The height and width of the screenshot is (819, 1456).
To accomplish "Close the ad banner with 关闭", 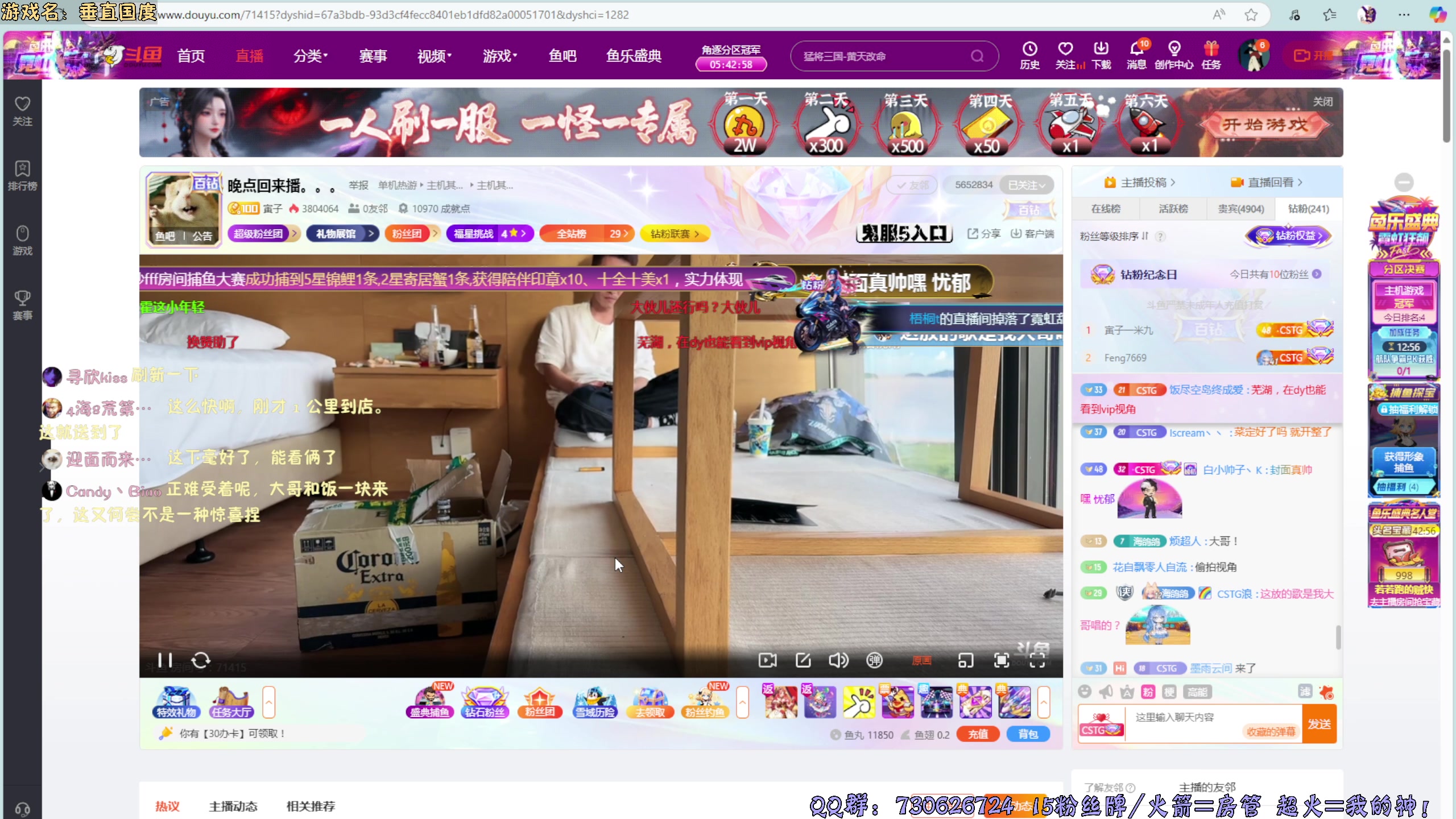I will coord(1323,102).
